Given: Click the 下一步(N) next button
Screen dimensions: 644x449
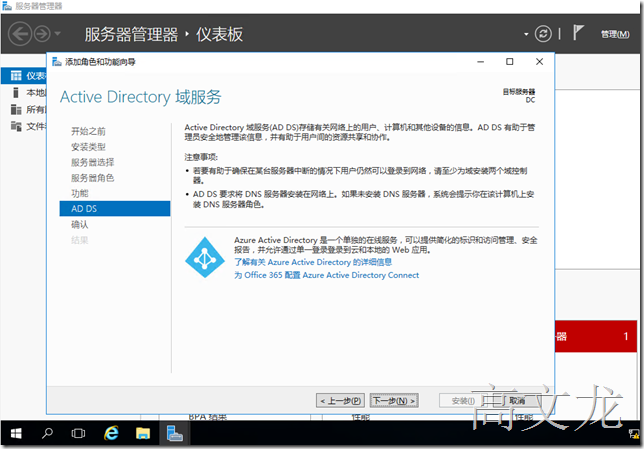Looking at the screenshot, I should 394,401.
